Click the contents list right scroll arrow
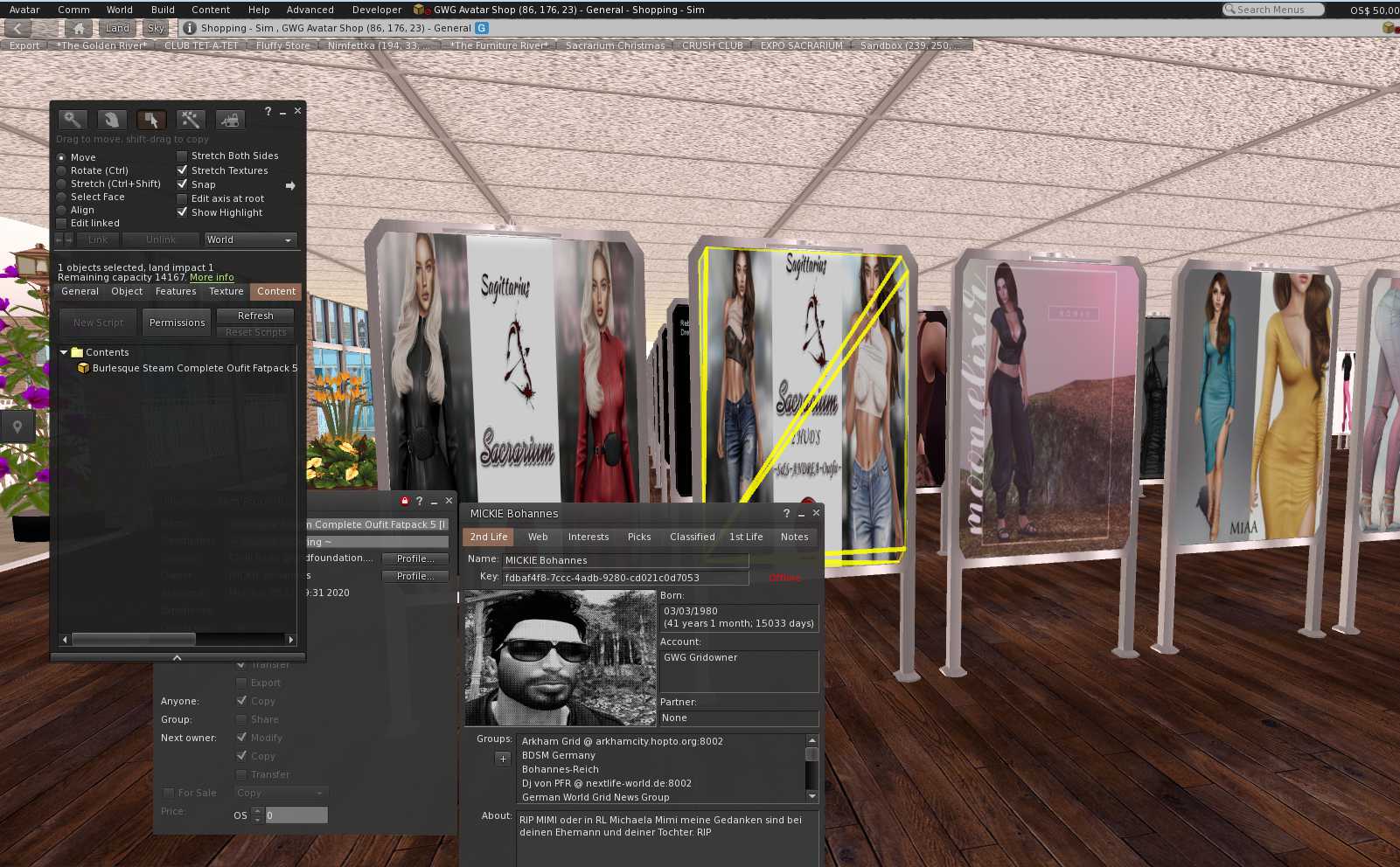This screenshot has width=1400, height=867. point(291,640)
